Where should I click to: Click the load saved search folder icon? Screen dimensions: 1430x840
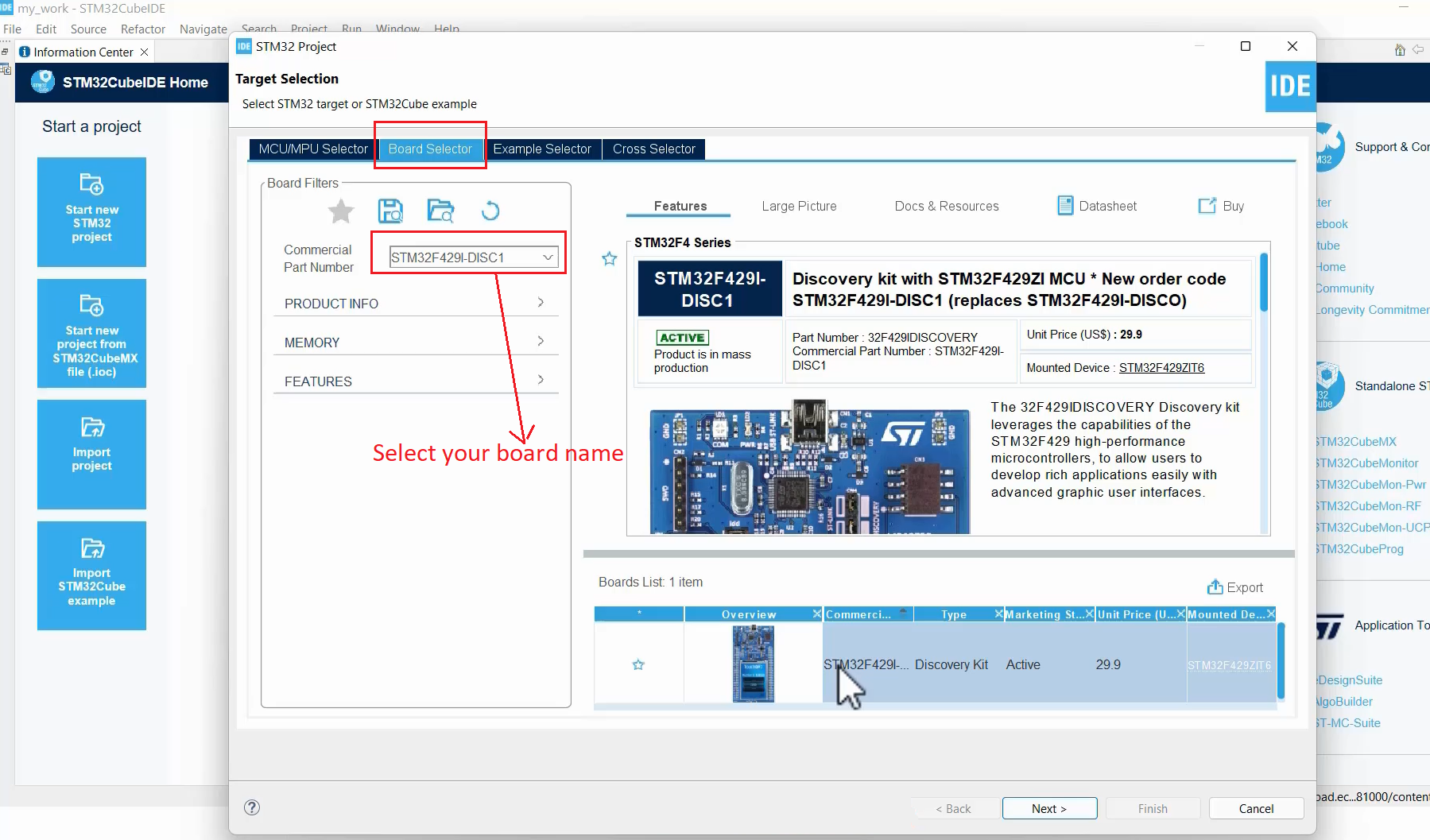point(440,211)
